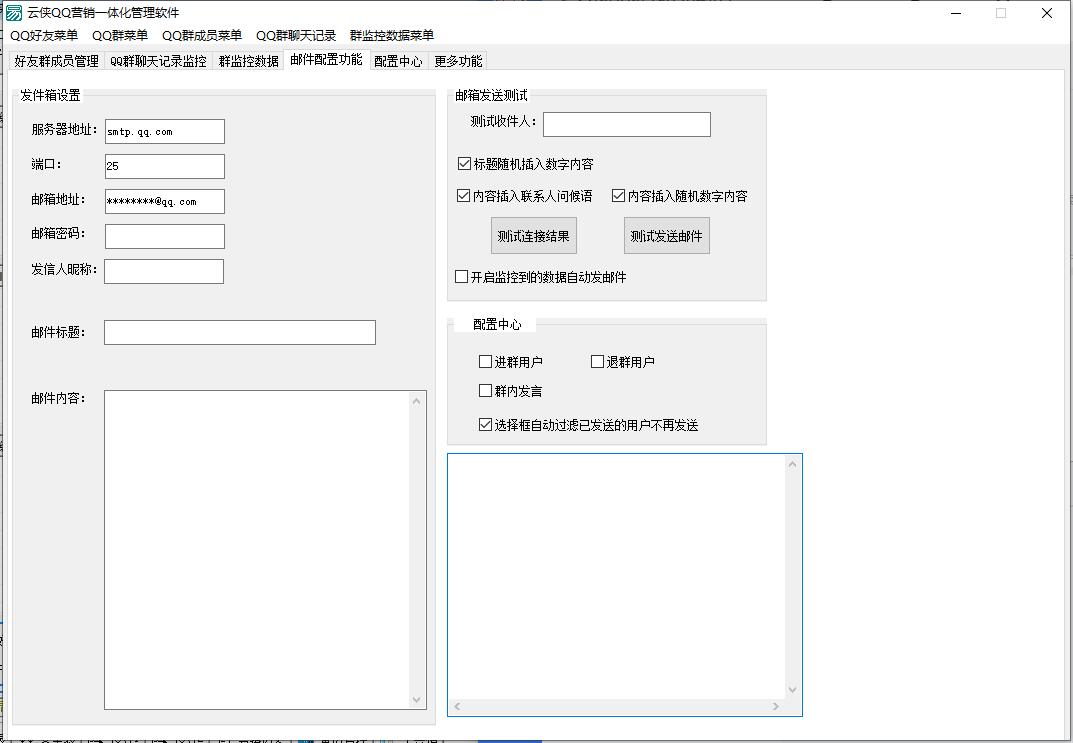Screen dimensions: 1073x743
Task: Open the 群监控数据菜单 menu
Action: click(x=391, y=36)
